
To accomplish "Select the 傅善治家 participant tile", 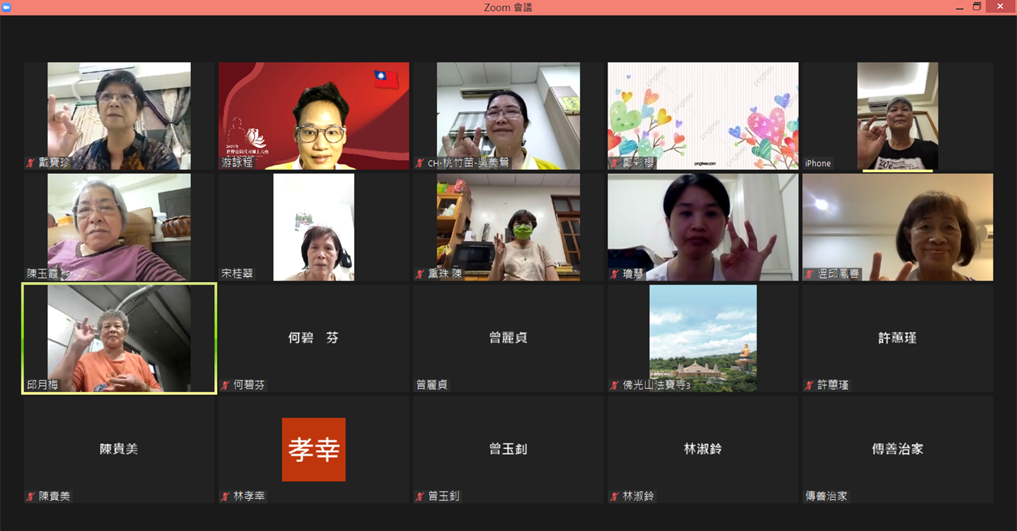I will tap(897, 449).
